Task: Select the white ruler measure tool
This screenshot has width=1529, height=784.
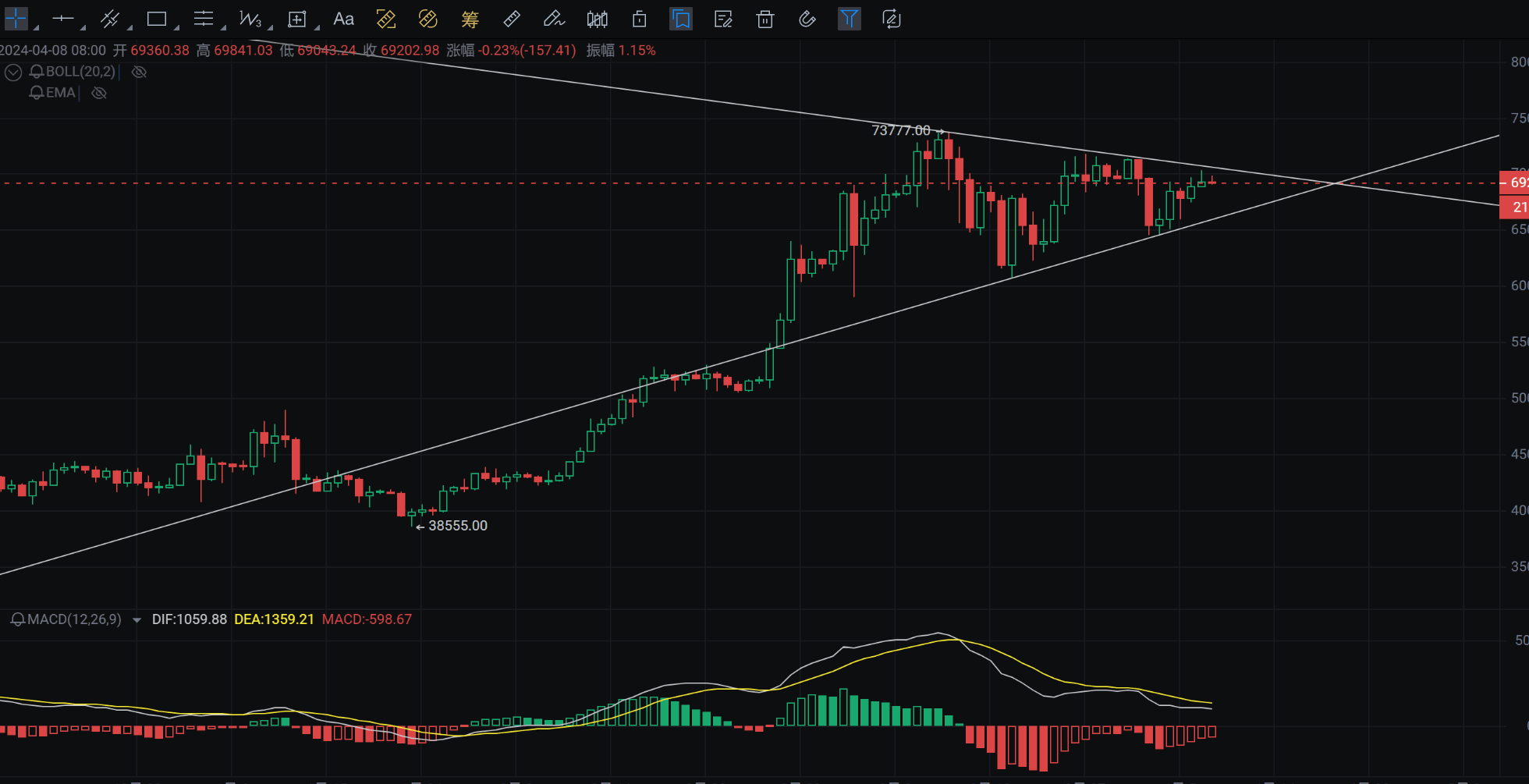Action: pyautogui.click(x=512, y=19)
